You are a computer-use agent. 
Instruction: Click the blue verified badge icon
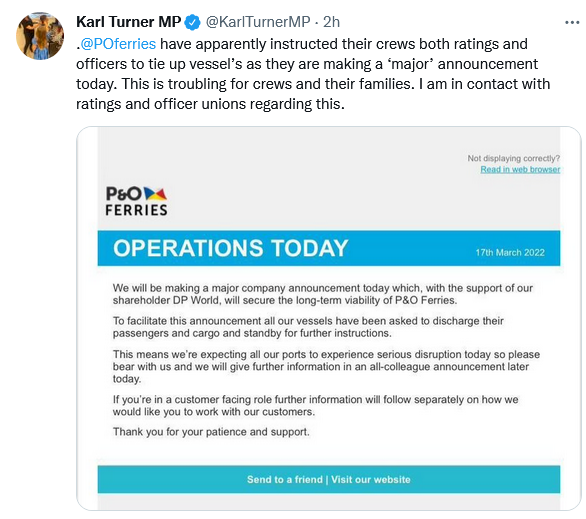[x=193, y=22]
